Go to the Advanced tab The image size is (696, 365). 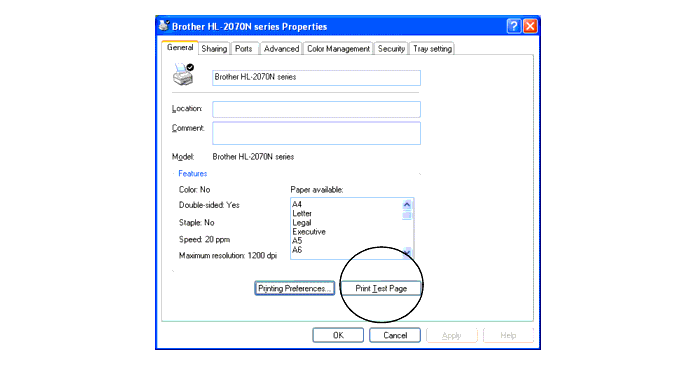(281, 49)
